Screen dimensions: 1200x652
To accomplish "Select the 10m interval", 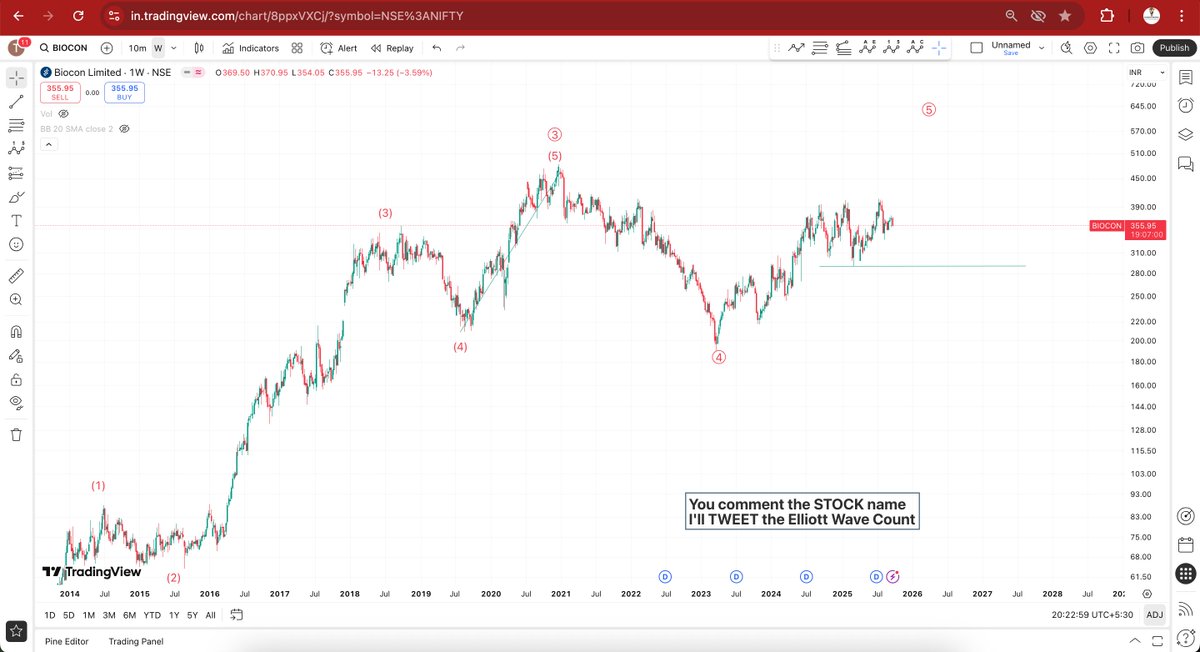I will pyautogui.click(x=137, y=48).
